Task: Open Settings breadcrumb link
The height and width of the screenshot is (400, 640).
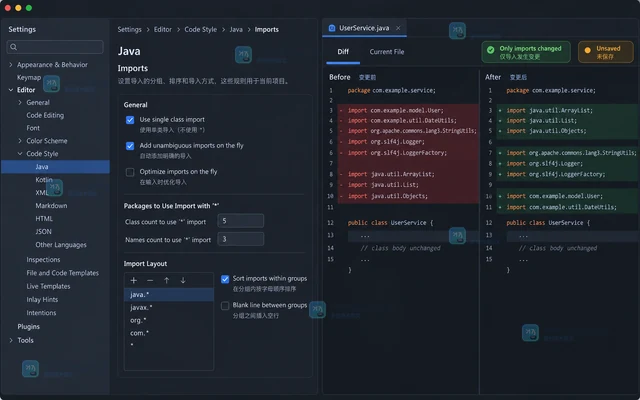Action: [x=129, y=29]
